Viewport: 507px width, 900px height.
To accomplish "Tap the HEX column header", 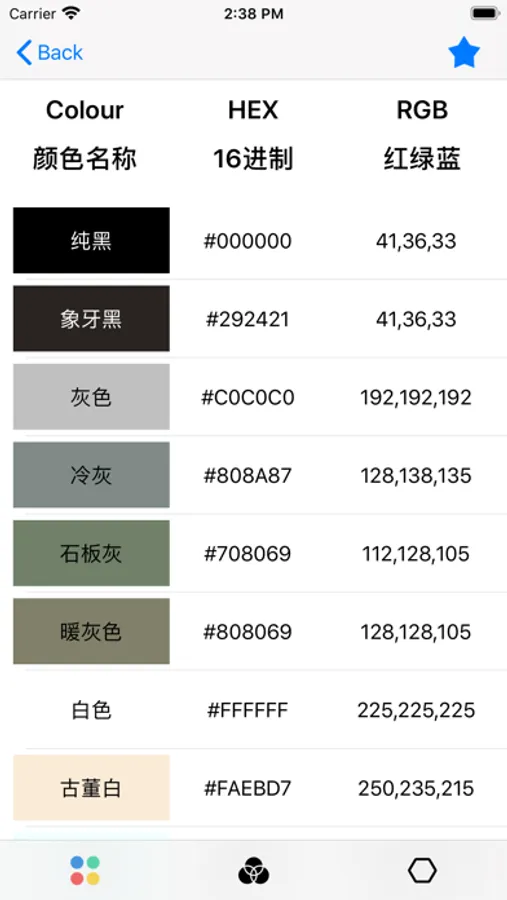I will coord(253,110).
